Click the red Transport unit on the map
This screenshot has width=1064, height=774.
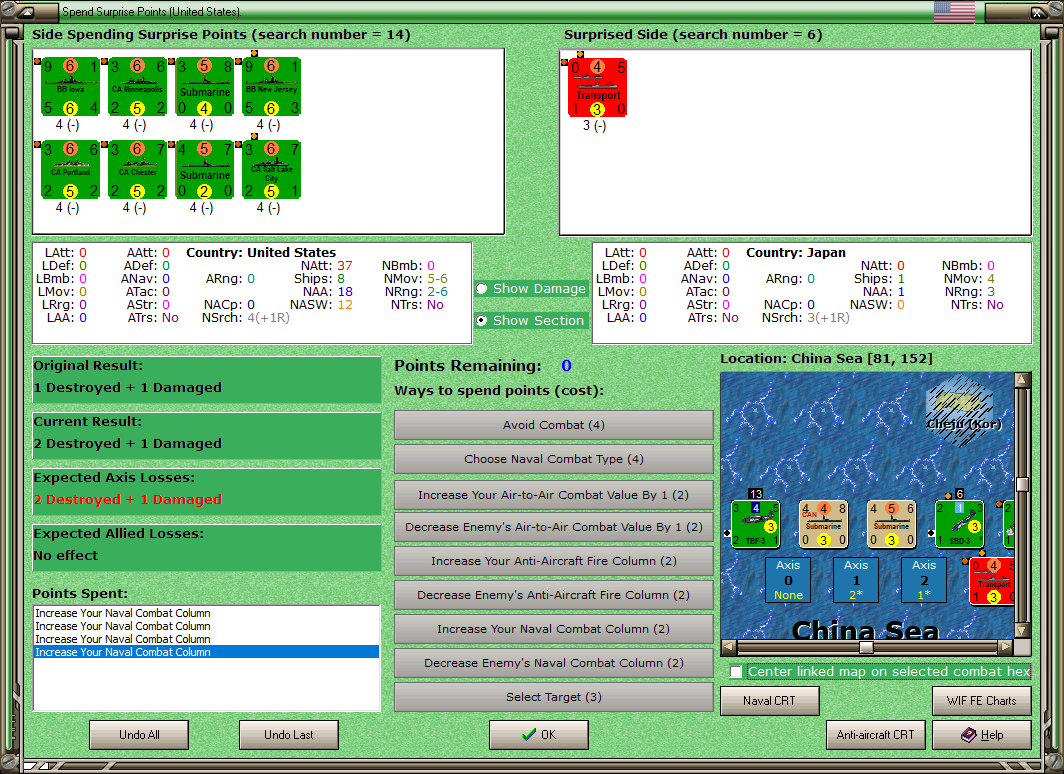coord(992,581)
